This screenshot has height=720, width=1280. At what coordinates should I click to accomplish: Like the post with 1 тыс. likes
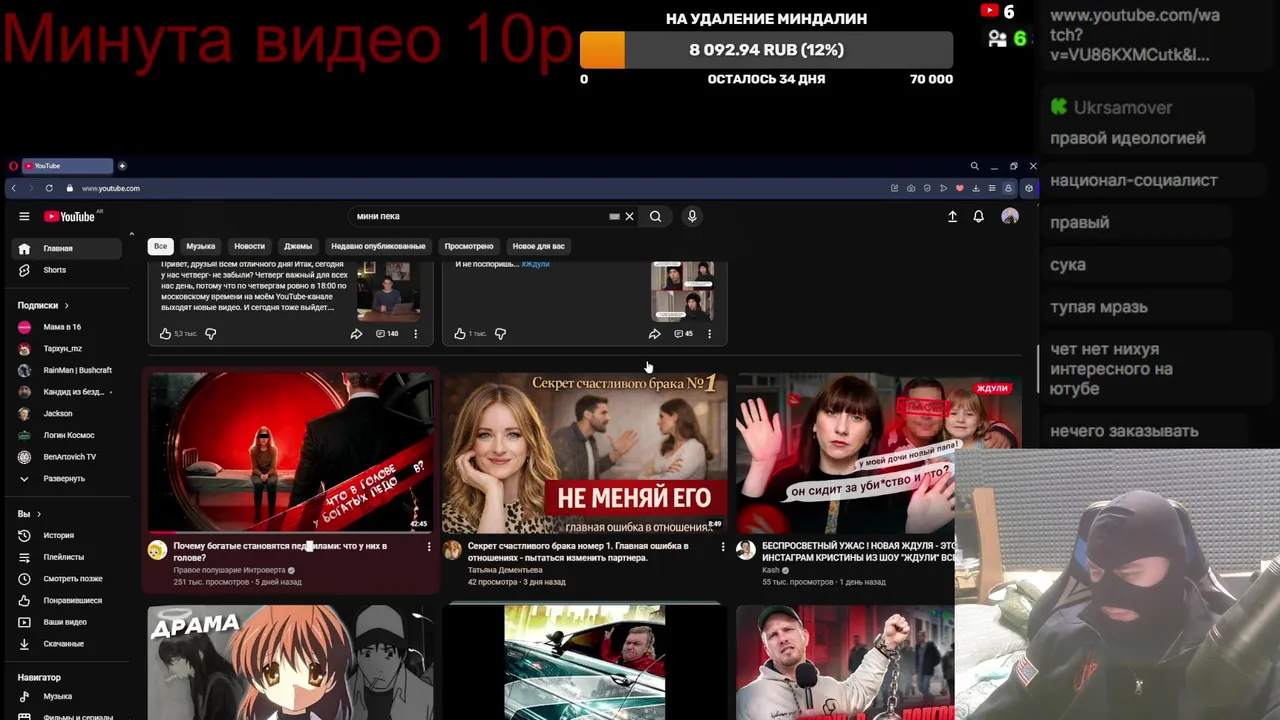(x=460, y=334)
